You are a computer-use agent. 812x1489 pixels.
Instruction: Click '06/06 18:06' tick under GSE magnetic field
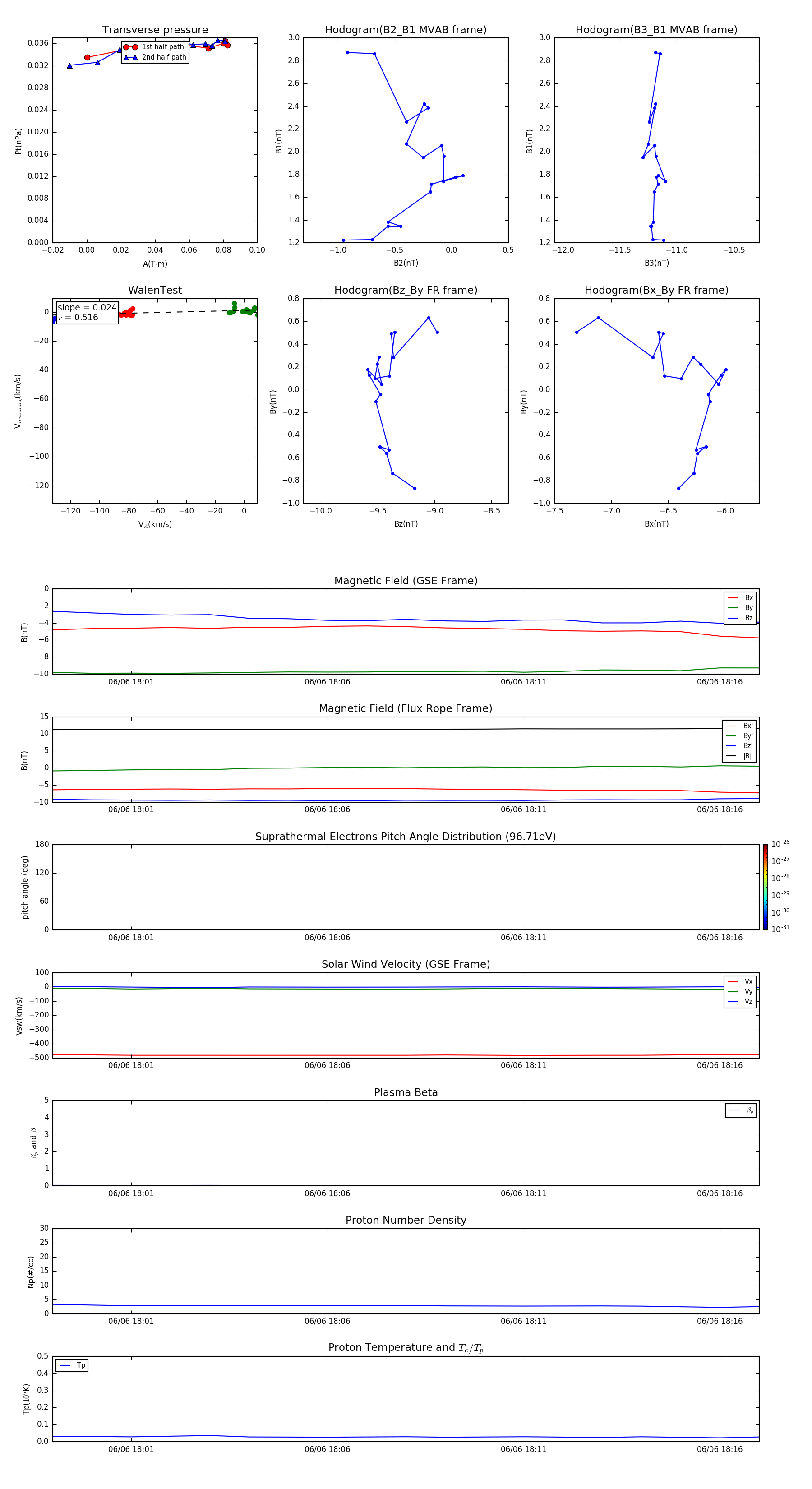(327, 681)
